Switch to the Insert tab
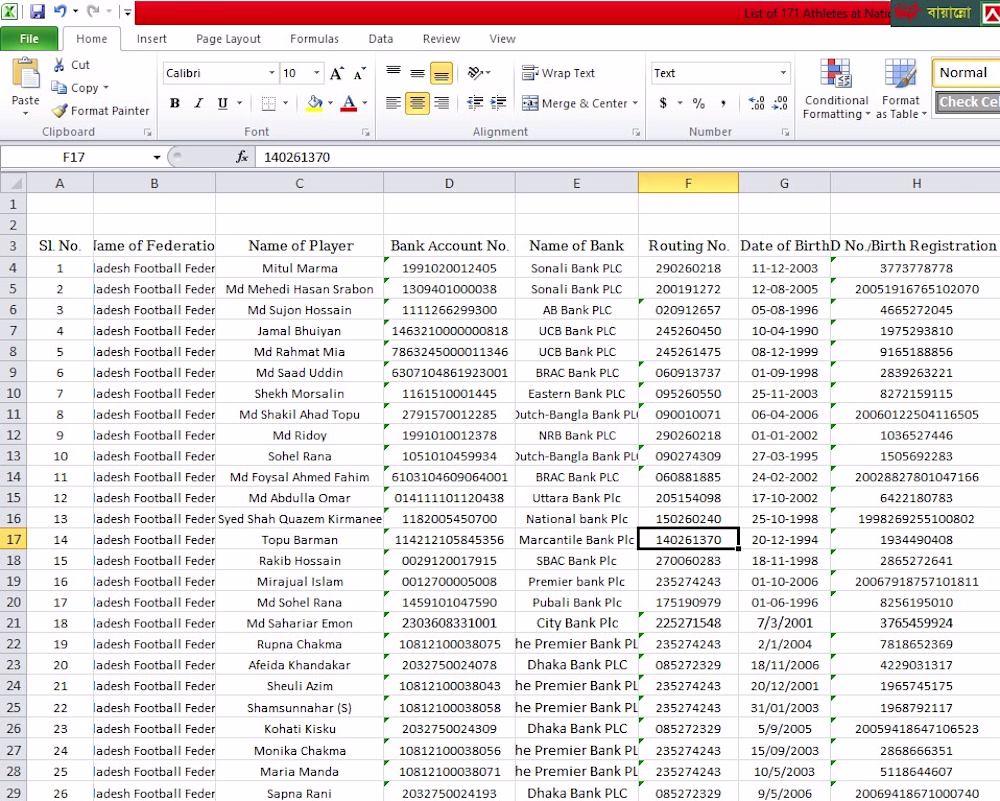 point(152,38)
